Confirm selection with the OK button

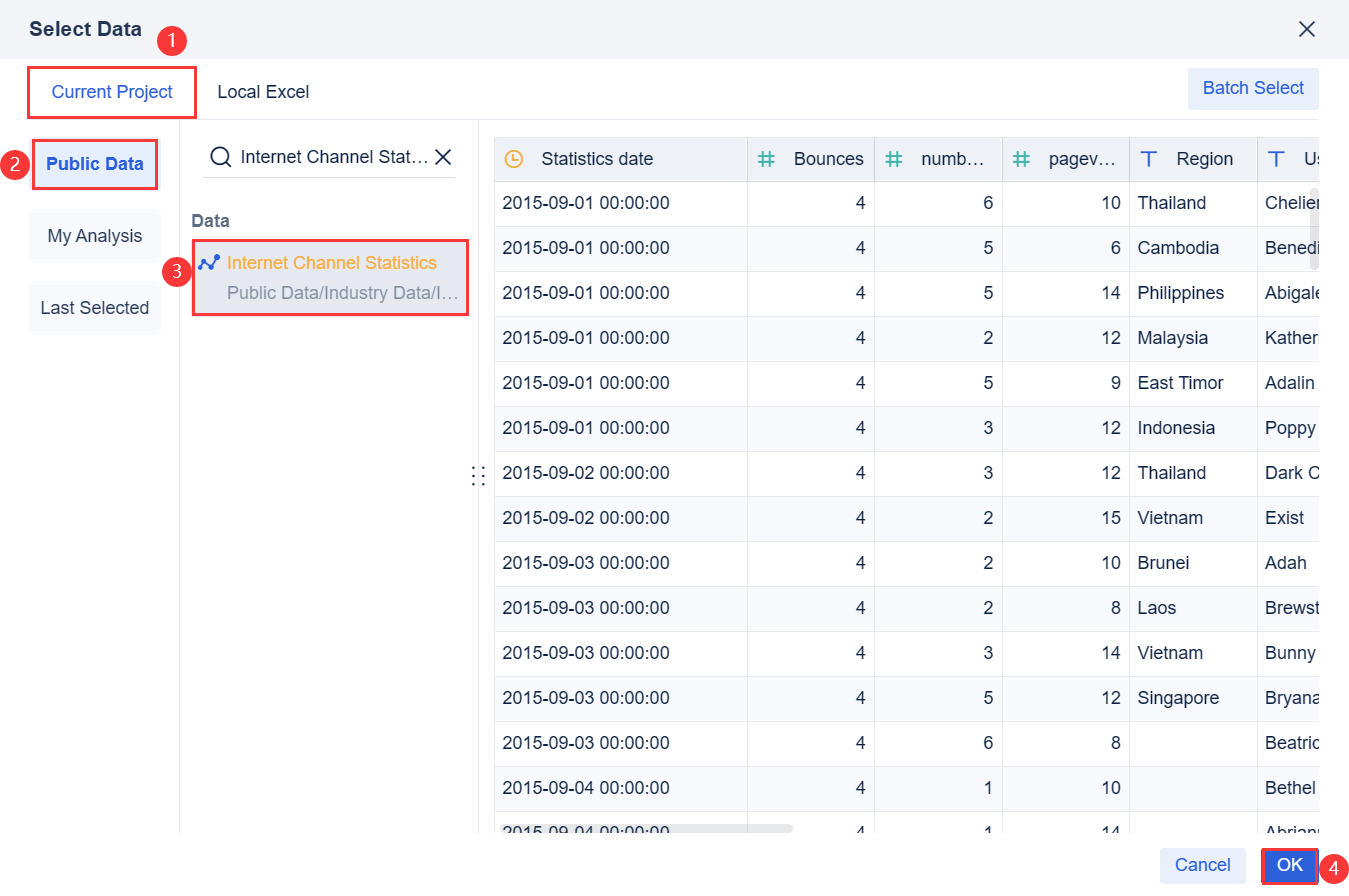click(x=1289, y=865)
